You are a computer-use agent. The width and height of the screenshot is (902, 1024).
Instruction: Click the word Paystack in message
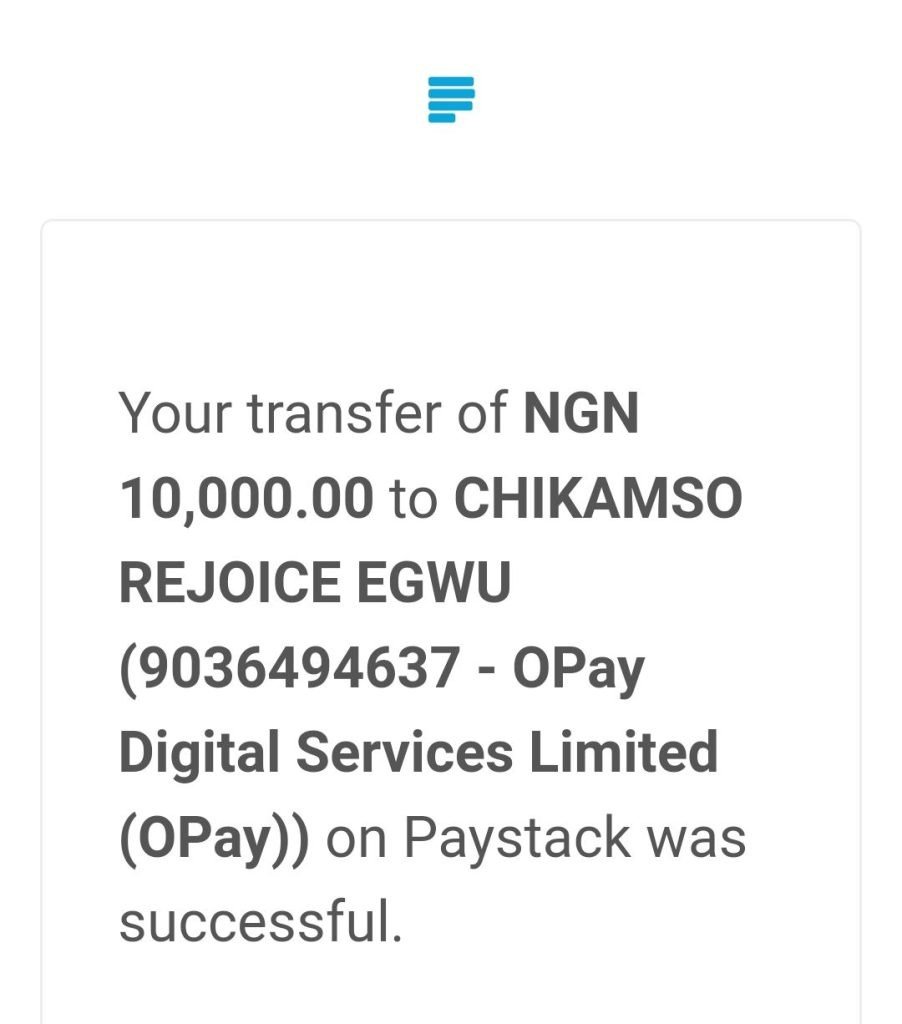(517, 840)
